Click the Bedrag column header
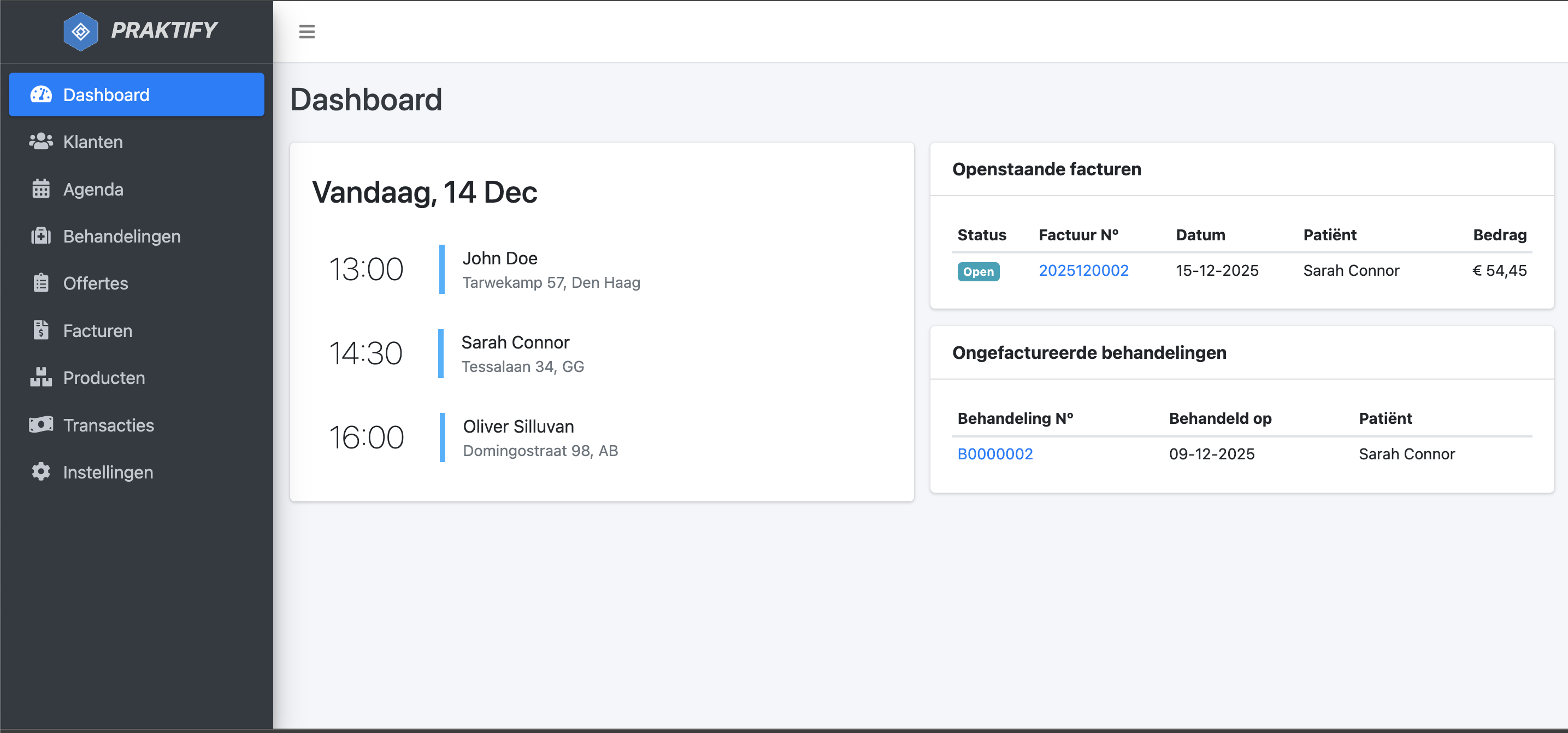Viewport: 1568px width, 733px height. [1499, 235]
